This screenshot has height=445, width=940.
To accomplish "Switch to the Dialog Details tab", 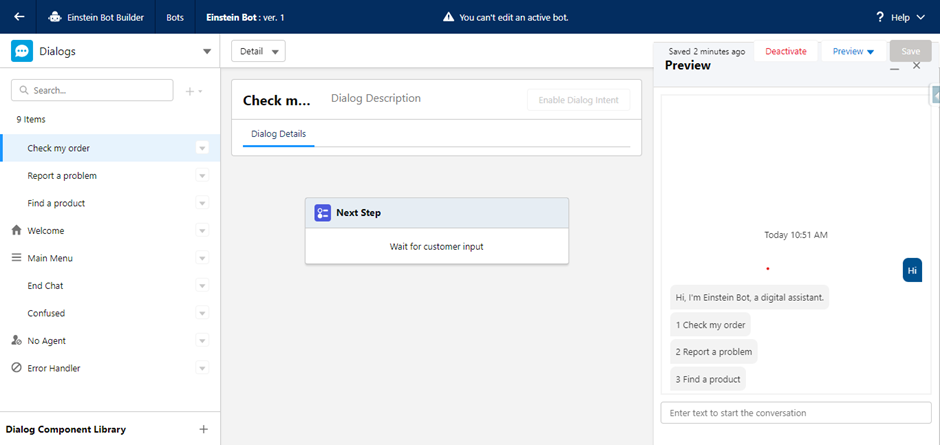I will [278, 134].
